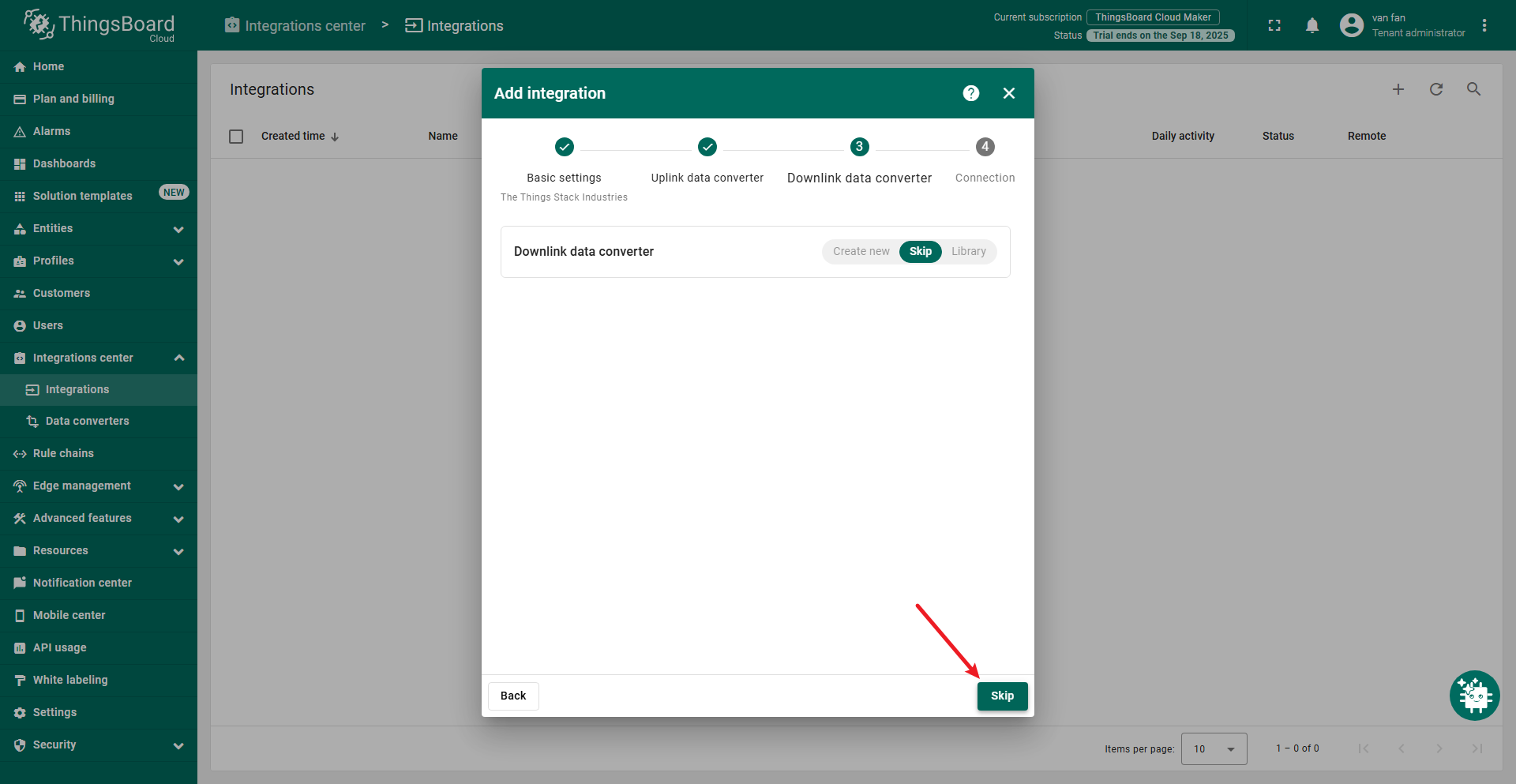Click the Status column header
The image size is (1516, 784).
(x=1278, y=136)
